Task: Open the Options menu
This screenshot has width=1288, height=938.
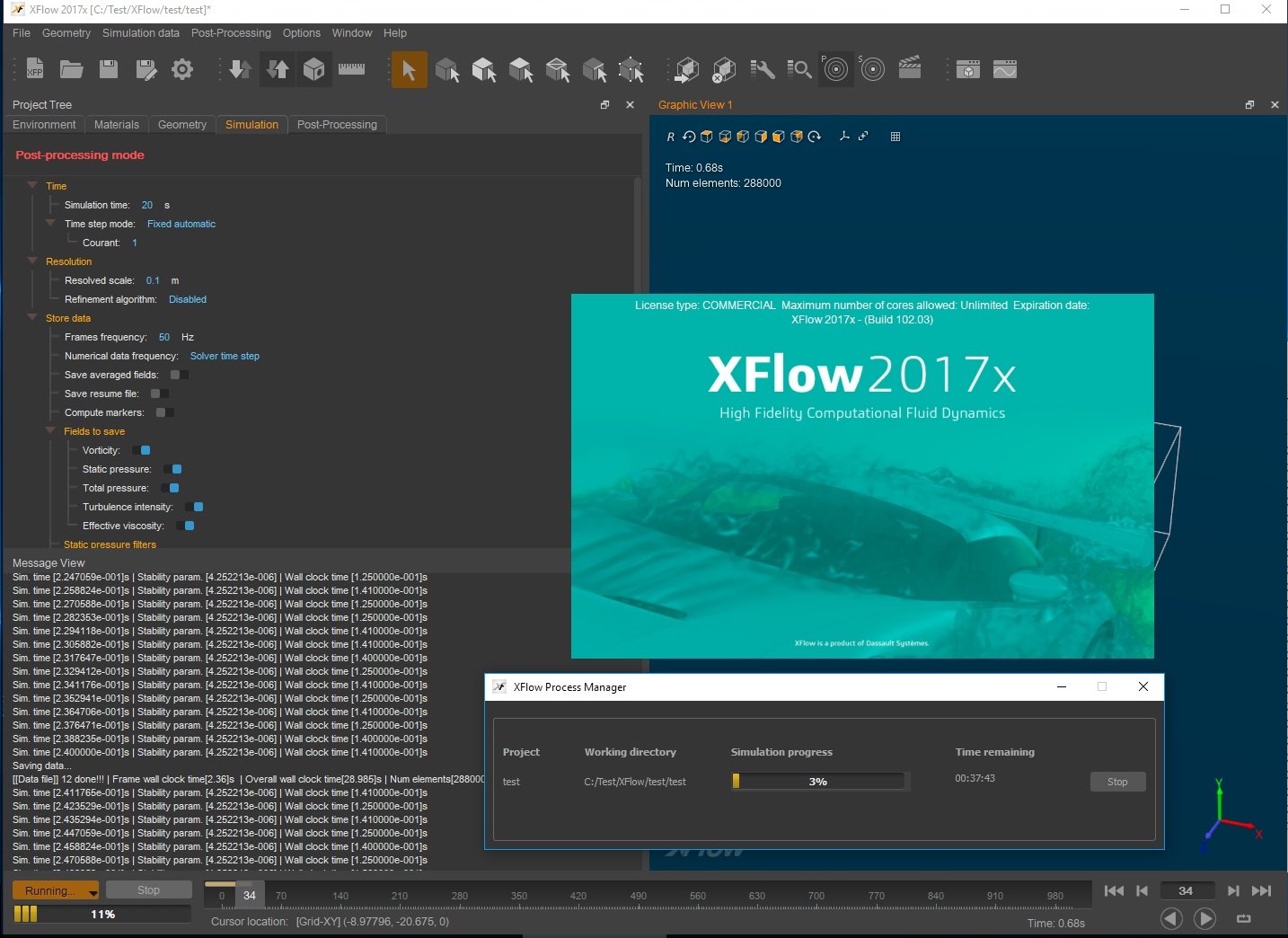Action: tap(302, 33)
